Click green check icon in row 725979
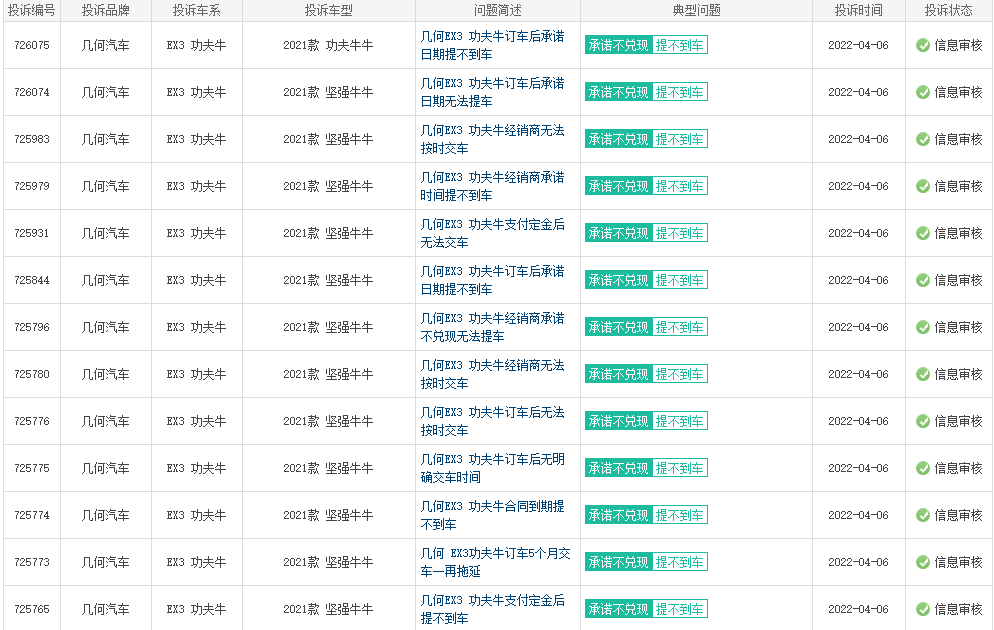This screenshot has height=630, width=994. tap(923, 186)
